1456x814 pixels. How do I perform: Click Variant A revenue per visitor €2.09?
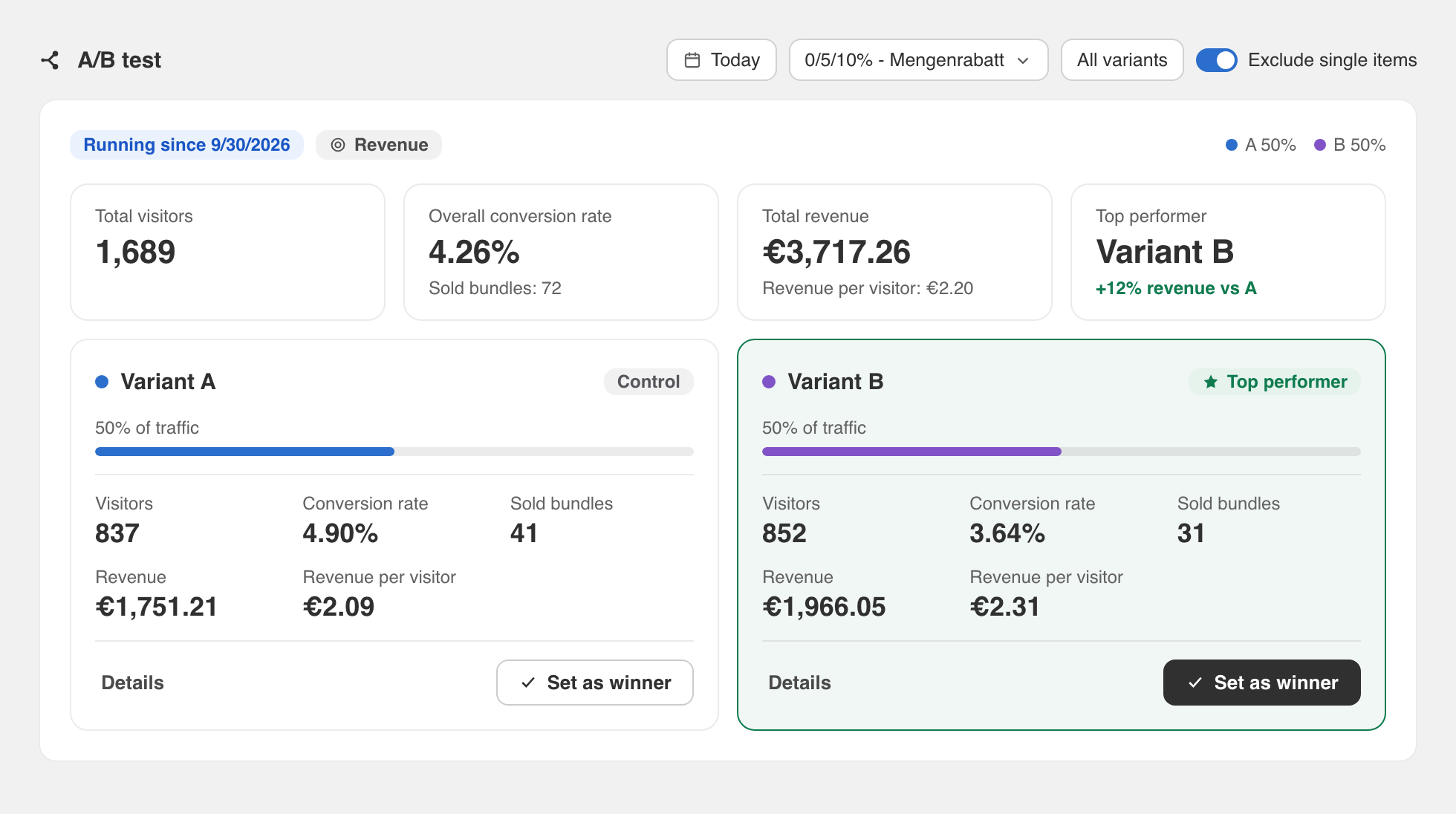(x=339, y=607)
